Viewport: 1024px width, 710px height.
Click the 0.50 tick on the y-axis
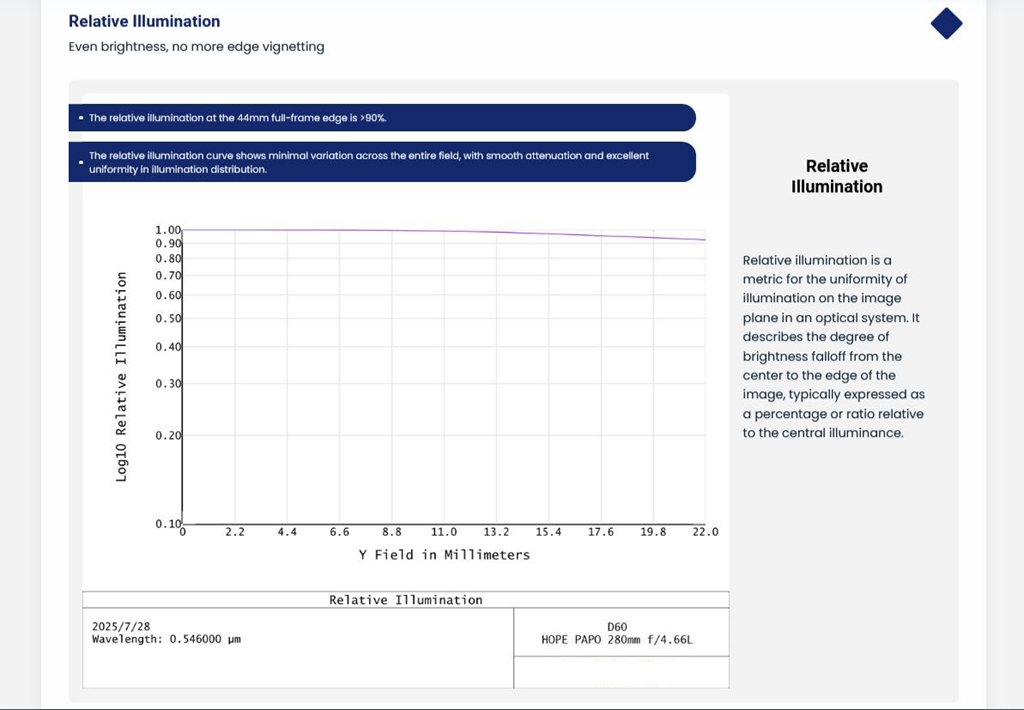click(168, 318)
